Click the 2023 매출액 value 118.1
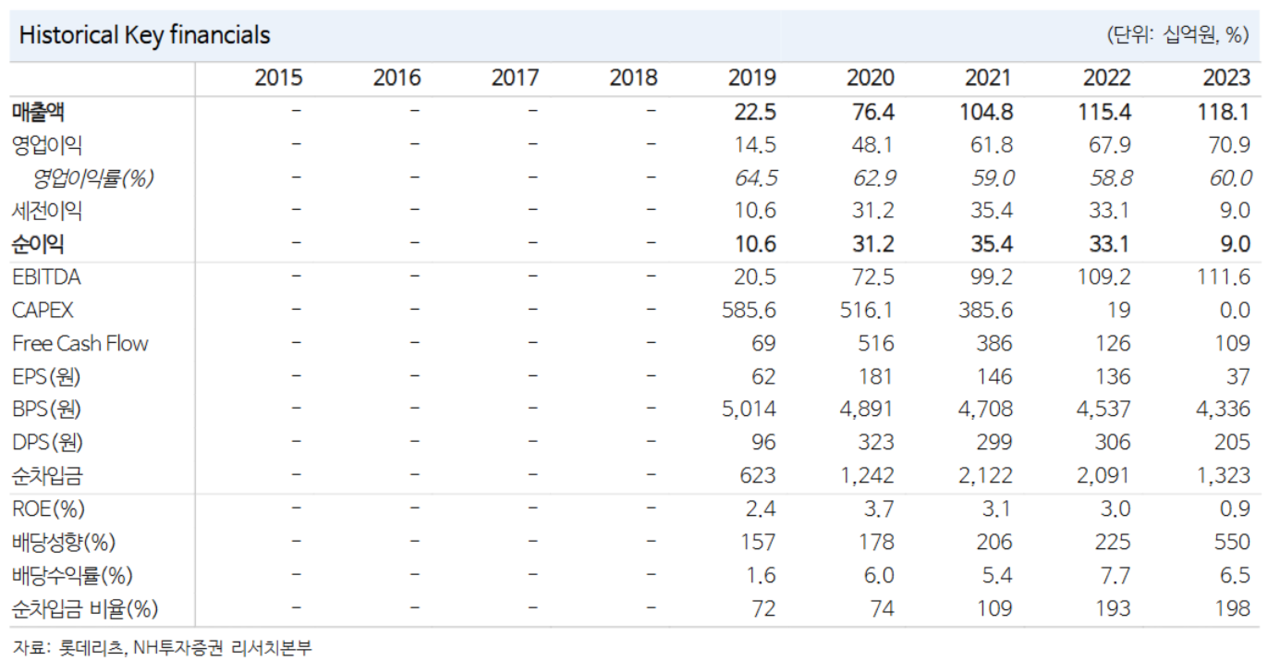1280x661 pixels. coord(1226,112)
